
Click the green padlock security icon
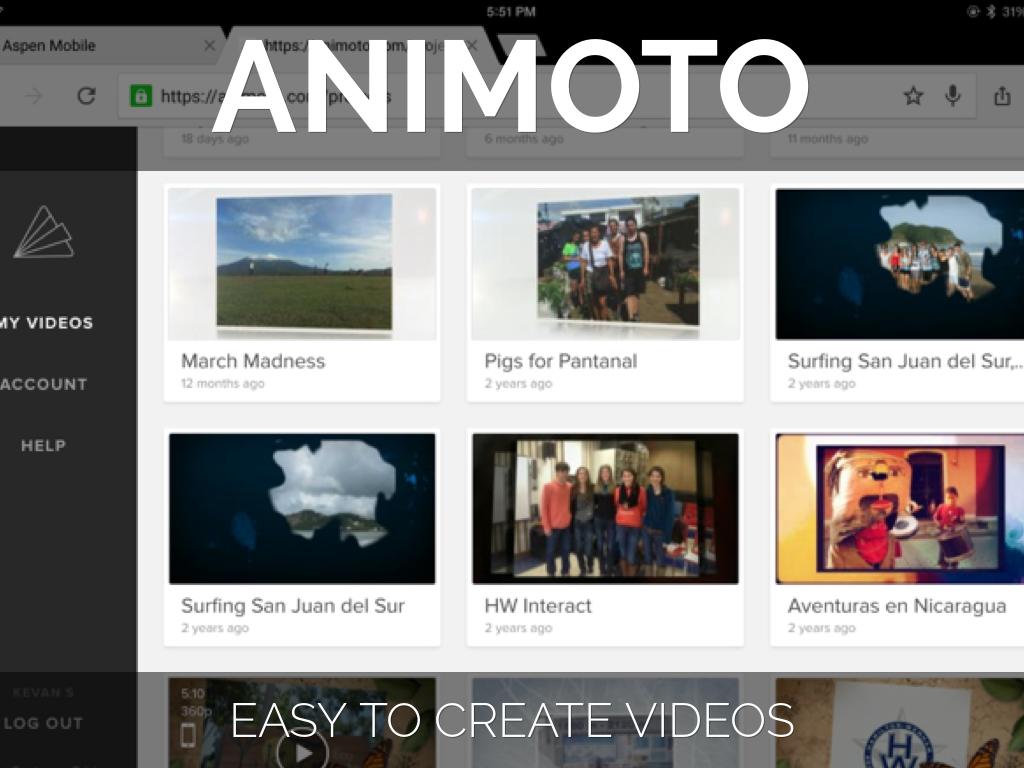point(141,96)
